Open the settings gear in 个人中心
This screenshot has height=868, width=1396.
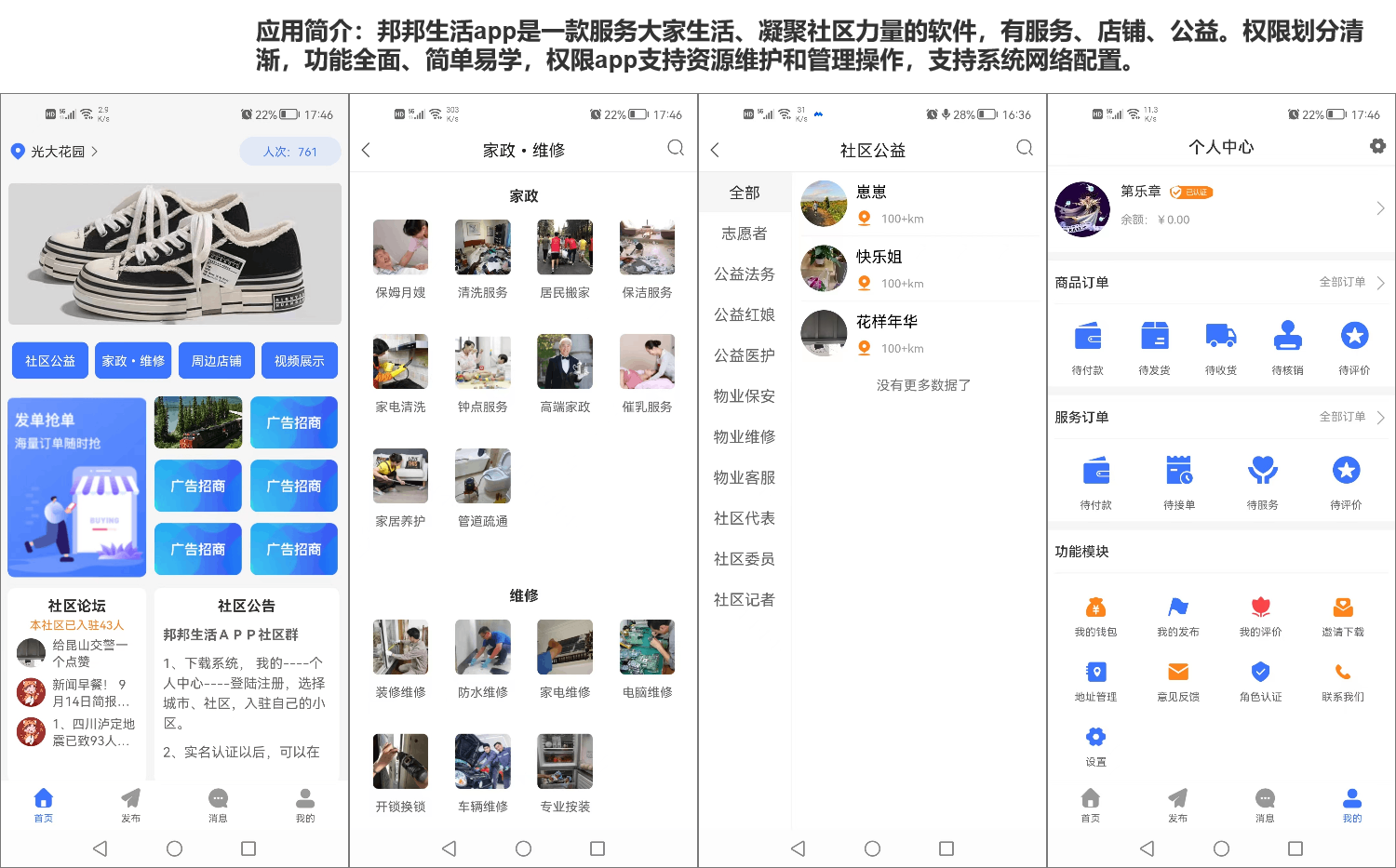click(1377, 146)
